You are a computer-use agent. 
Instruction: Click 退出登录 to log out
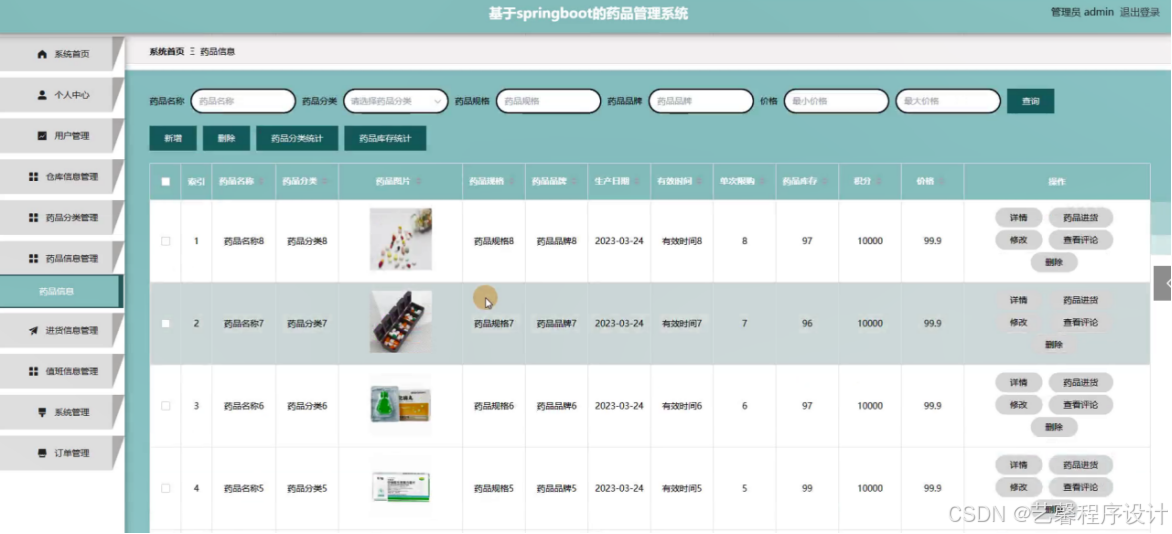click(1140, 13)
